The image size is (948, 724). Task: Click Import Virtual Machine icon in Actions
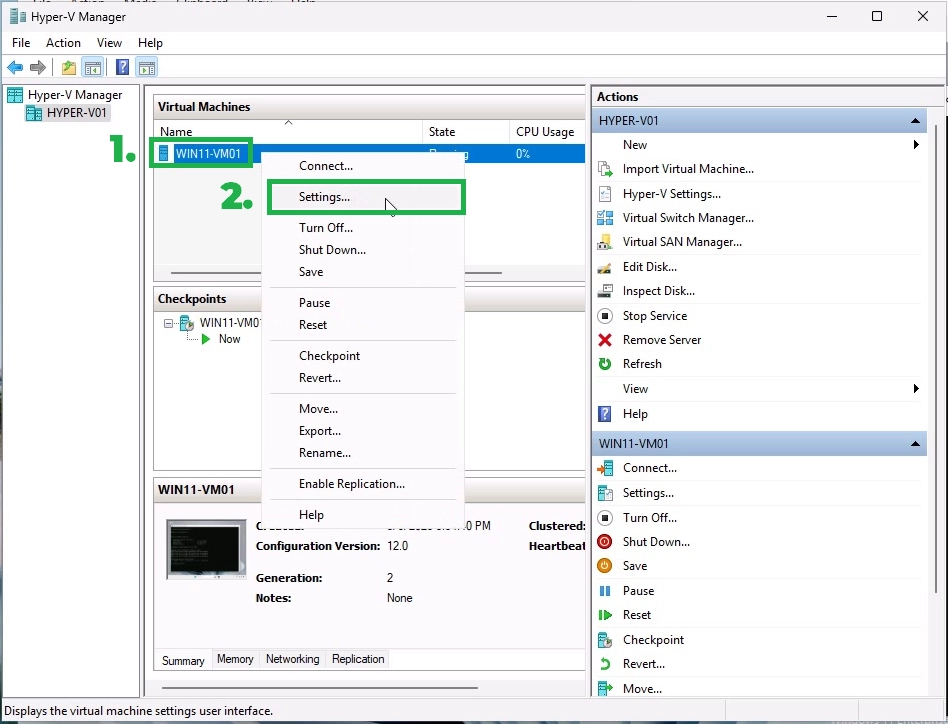[x=605, y=169]
